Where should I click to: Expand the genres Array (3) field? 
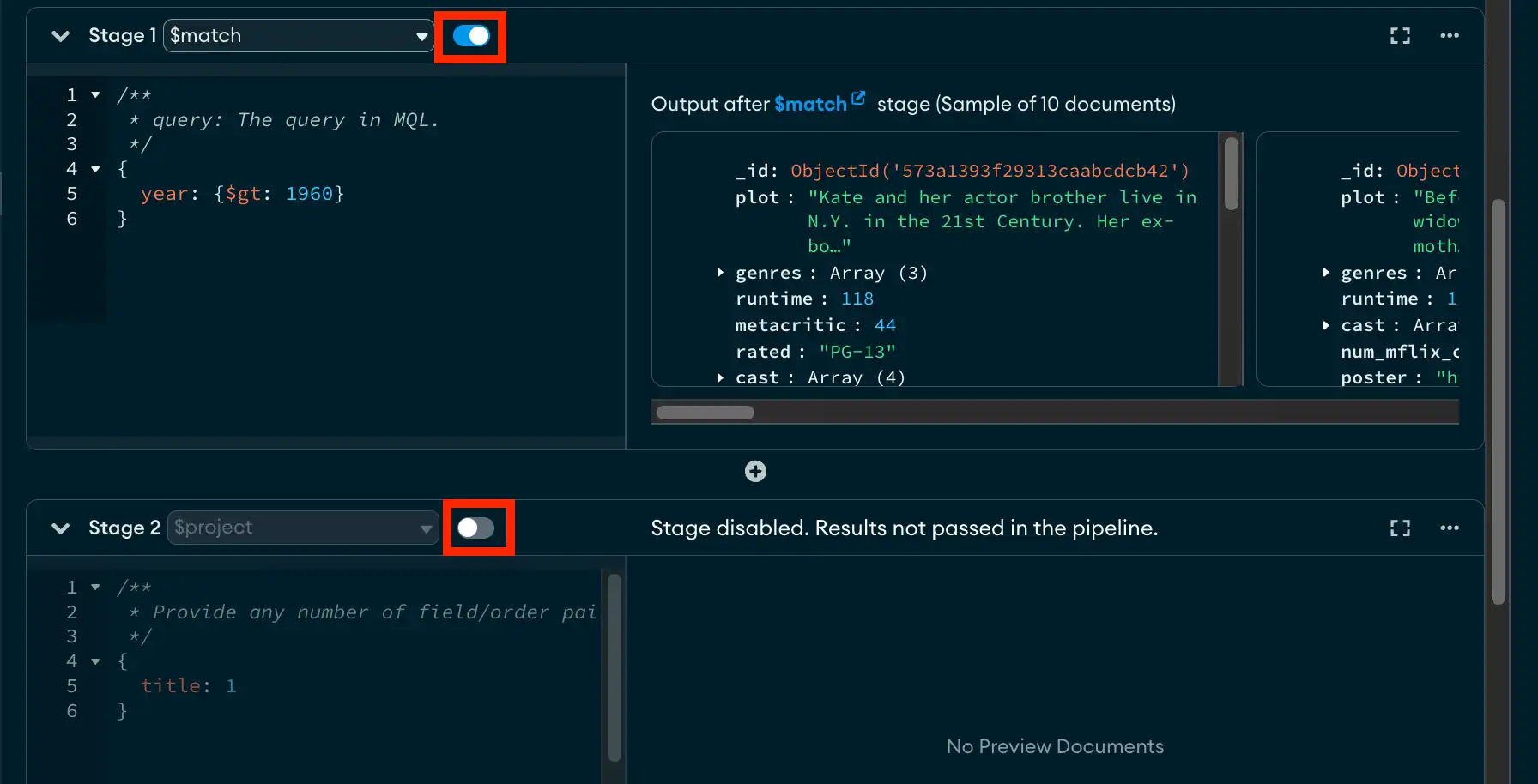click(x=720, y=273)
